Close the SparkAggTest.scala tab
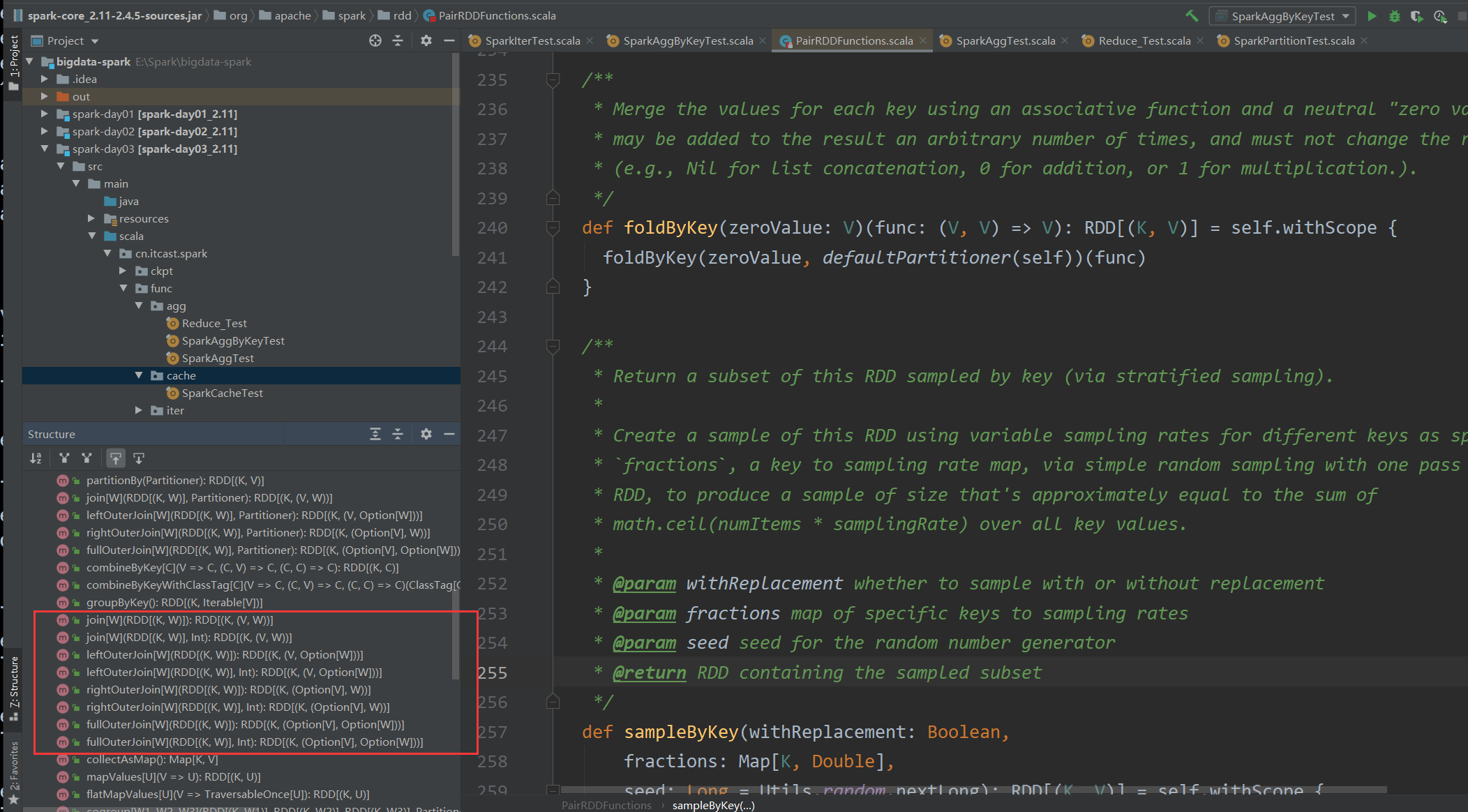 click(1065, 40)
